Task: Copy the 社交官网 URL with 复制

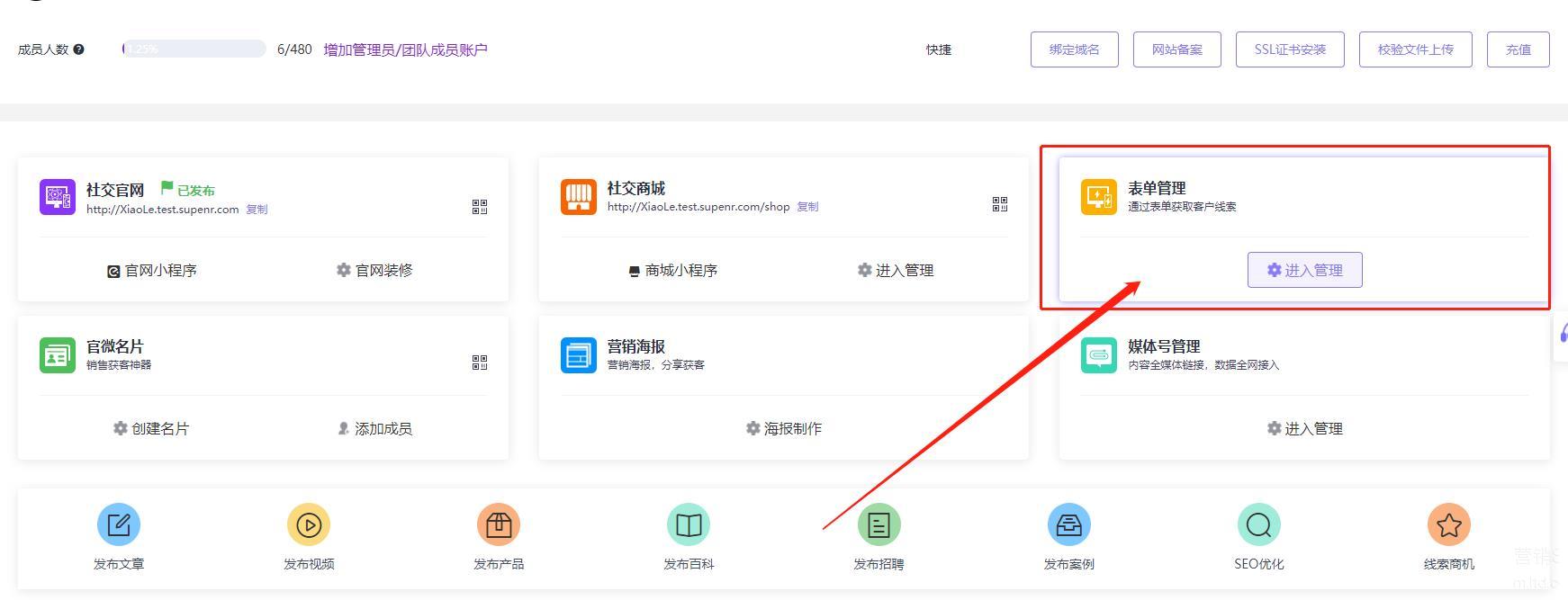Action: (257, 210)
